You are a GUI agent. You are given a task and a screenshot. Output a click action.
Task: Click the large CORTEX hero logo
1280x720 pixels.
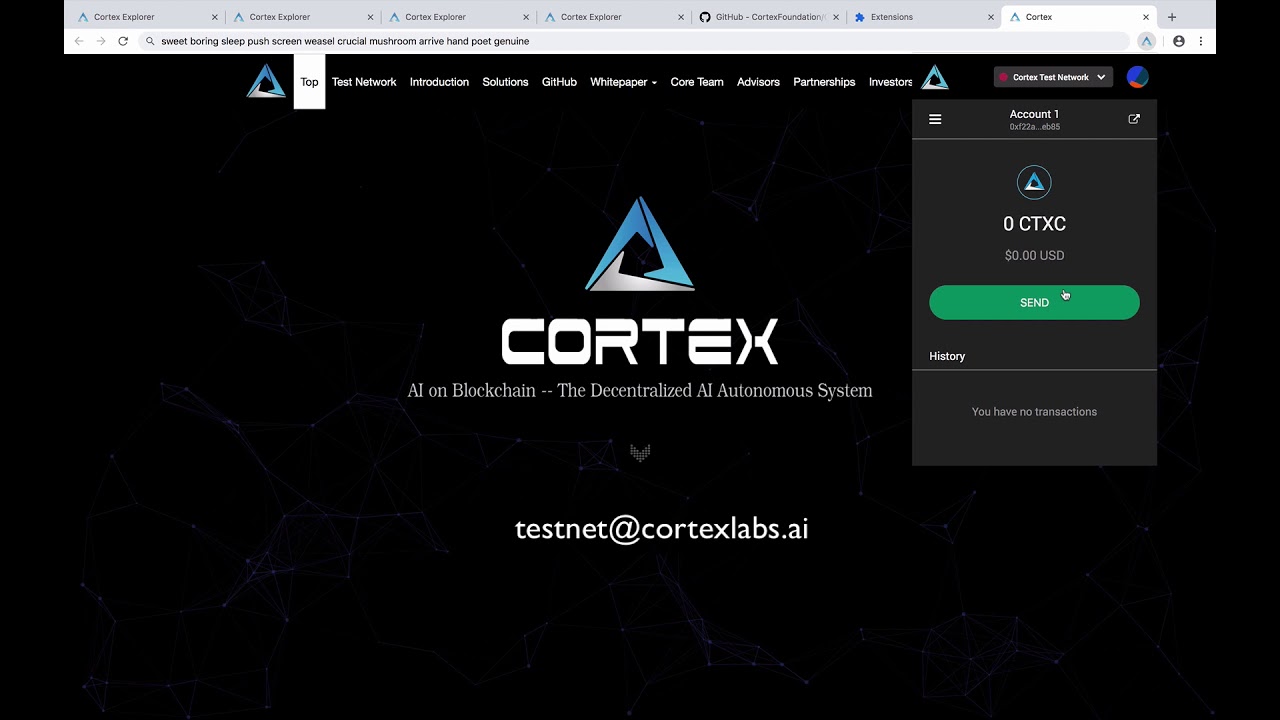[x=640, y=280]
